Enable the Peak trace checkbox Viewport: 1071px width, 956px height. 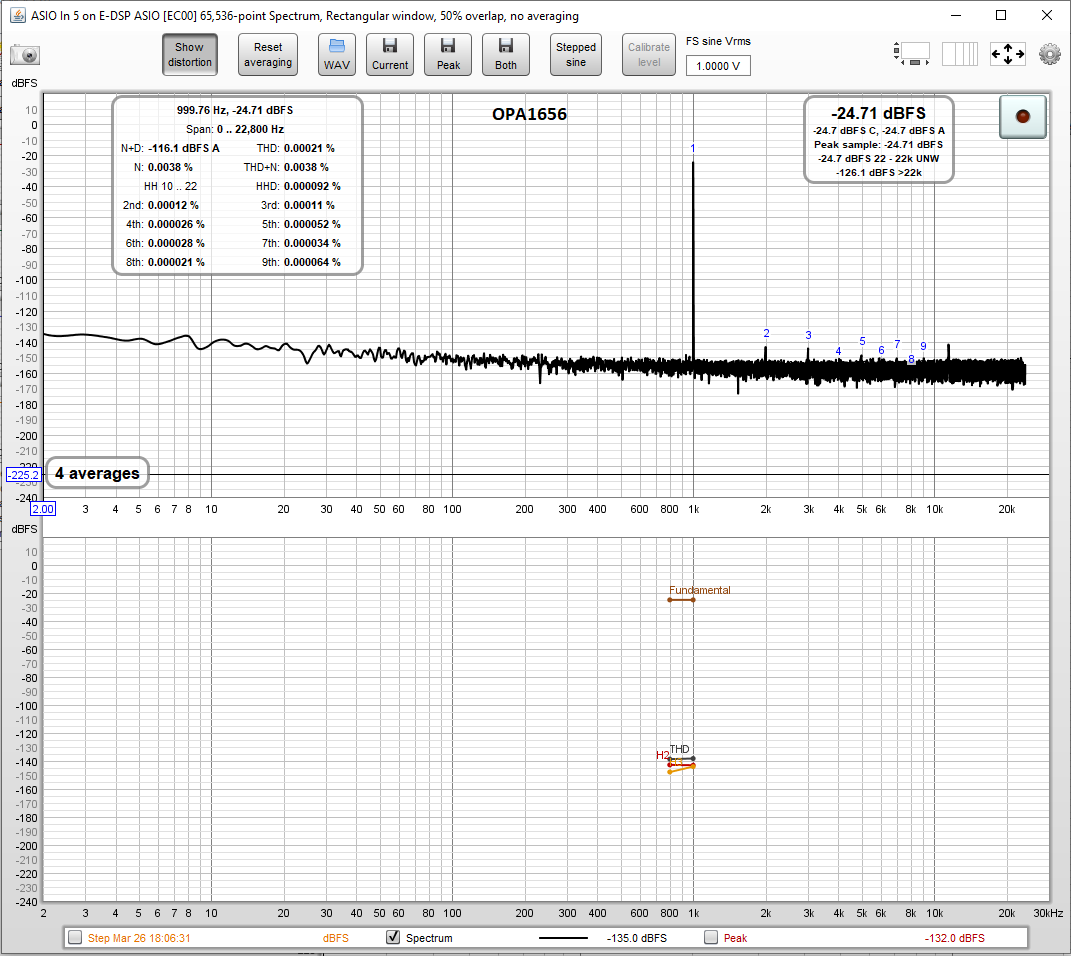coord(711,938)
